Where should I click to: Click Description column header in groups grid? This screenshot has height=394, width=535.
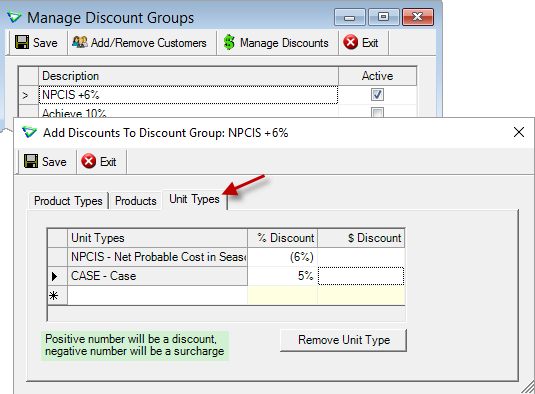188,76
